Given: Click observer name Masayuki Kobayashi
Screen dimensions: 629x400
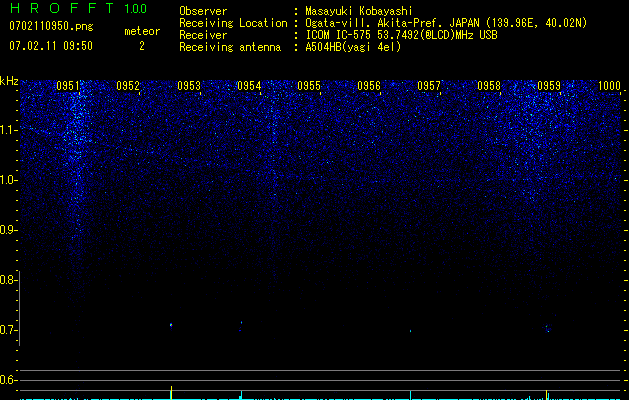Looking at the screenshot, I should 359,11.
